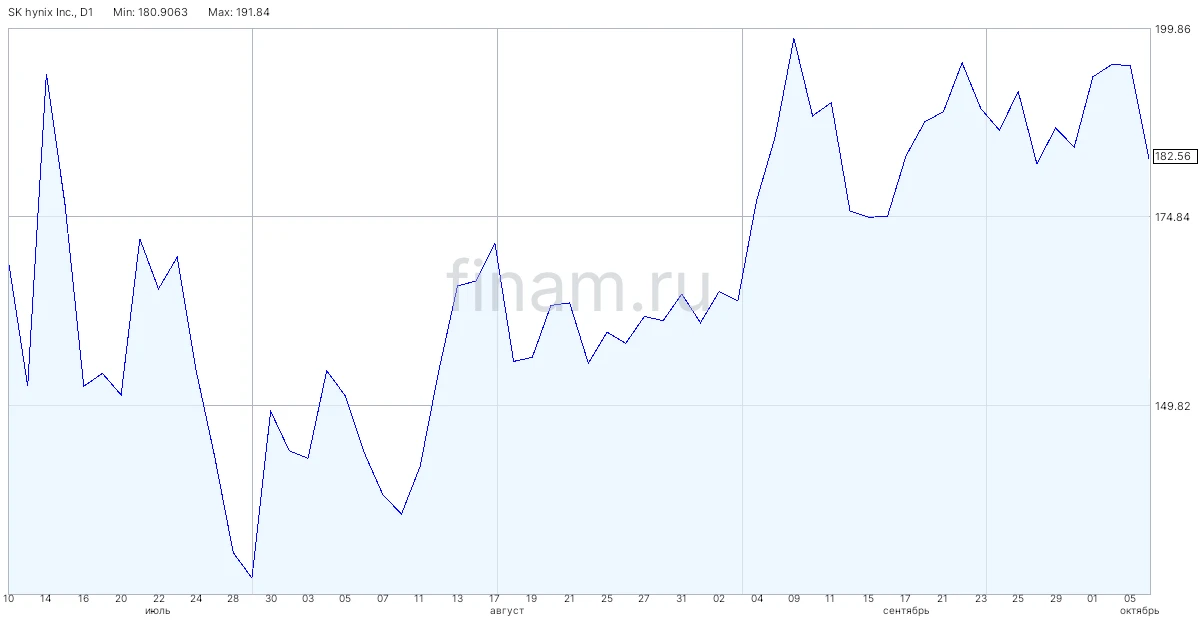Click the date label "07" on the time axis
The width and height of the screenshot is (1200, 630).
383,599
